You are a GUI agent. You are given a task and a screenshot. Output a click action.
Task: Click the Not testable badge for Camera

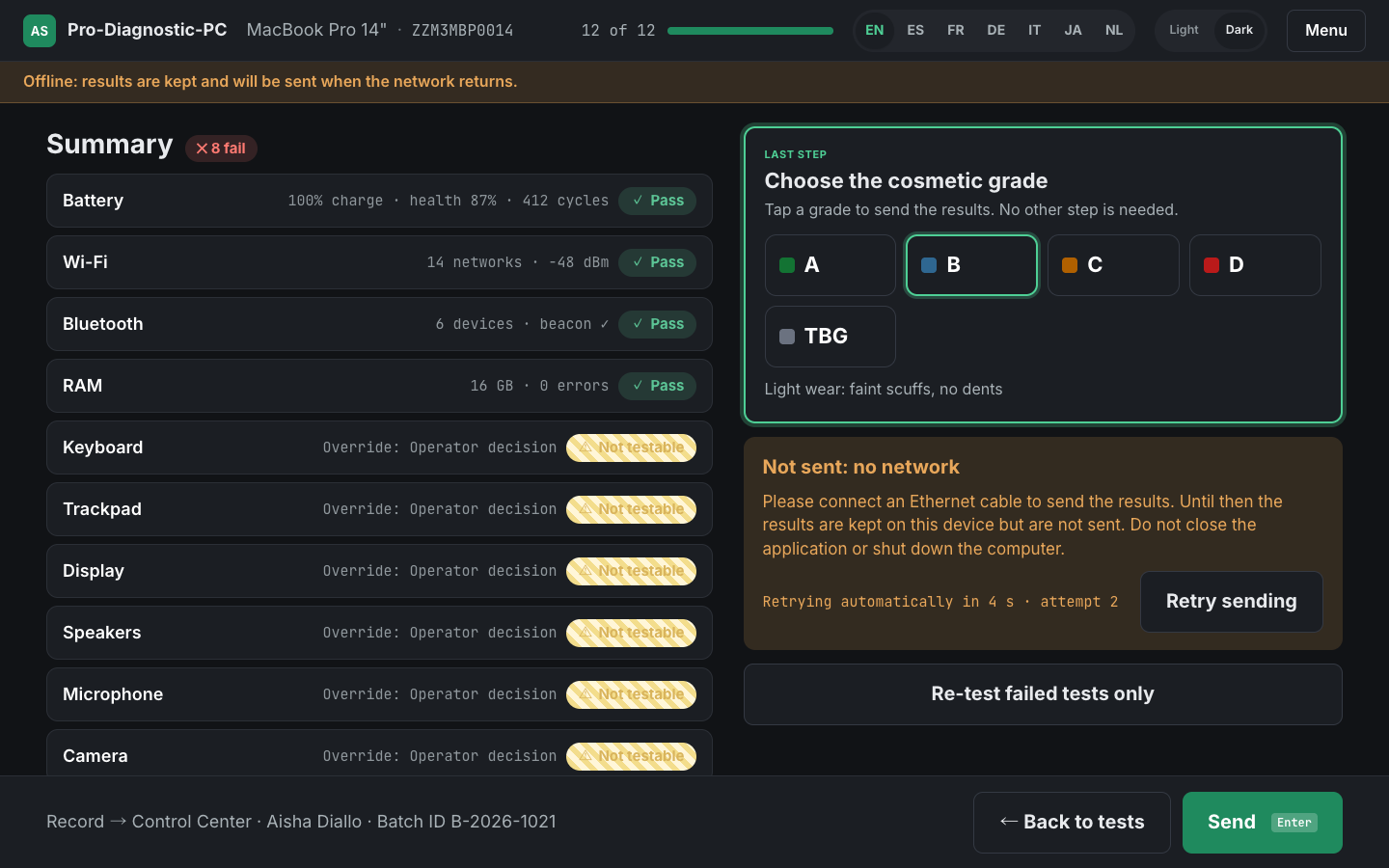[x=631, y=756]
